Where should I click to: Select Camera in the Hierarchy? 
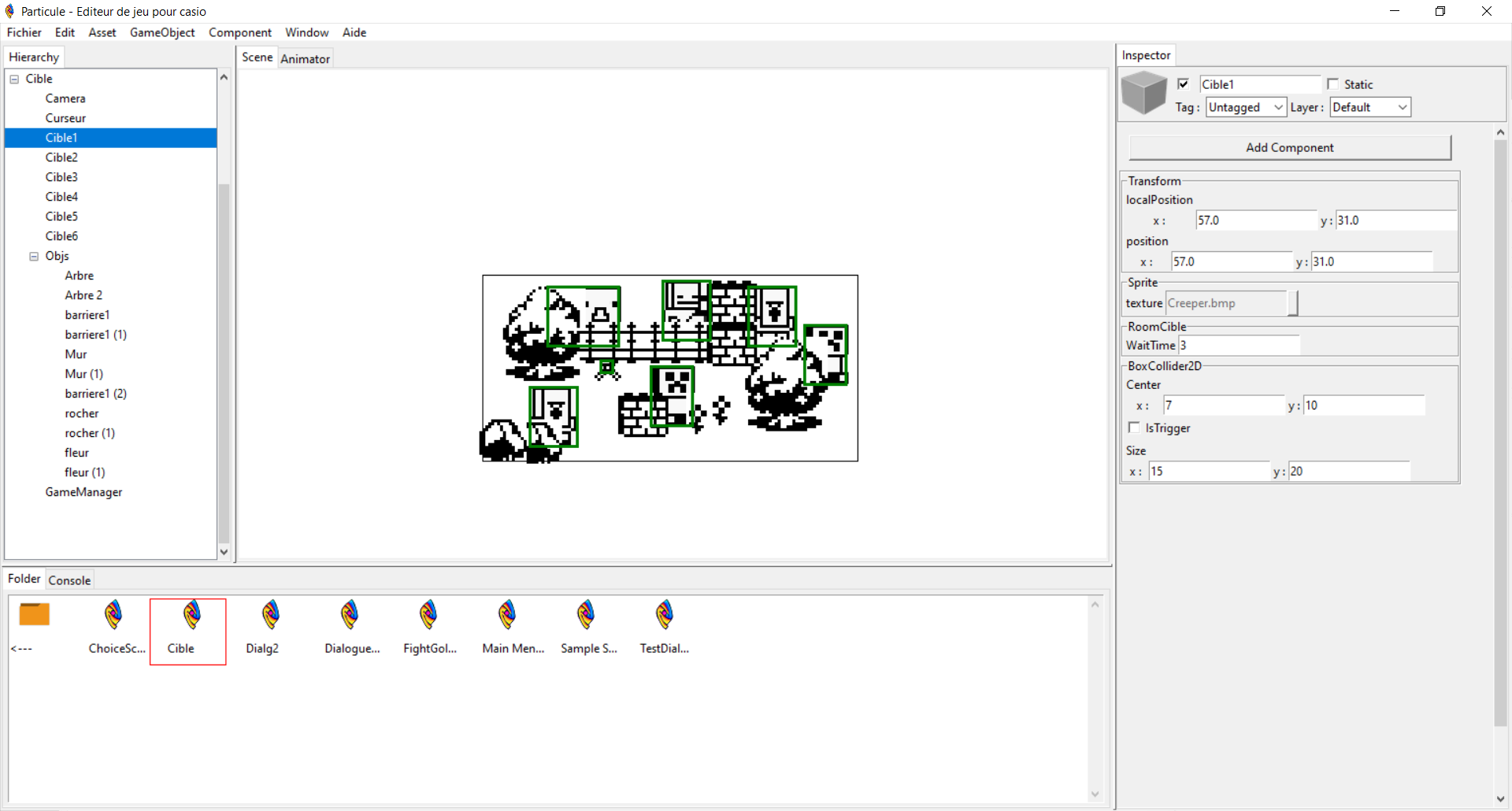(x=65, y=98)
